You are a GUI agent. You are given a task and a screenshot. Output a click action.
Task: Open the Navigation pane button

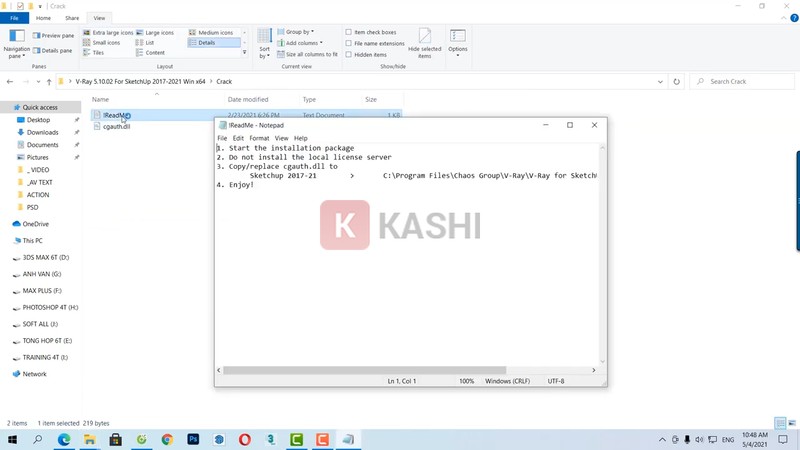point(16,43)
